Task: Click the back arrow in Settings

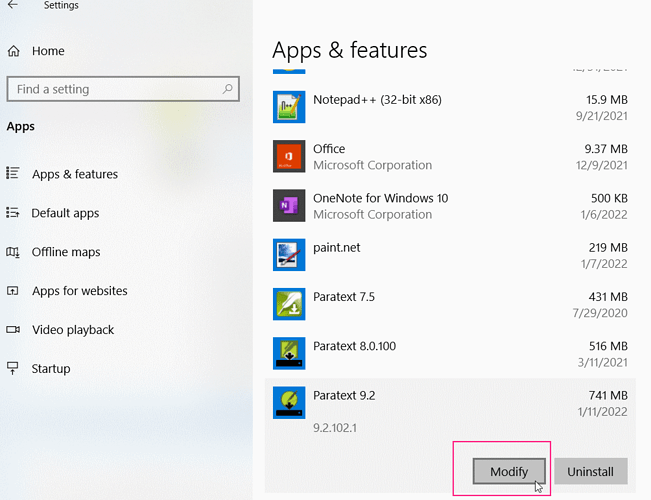Action: pos(13,5)
